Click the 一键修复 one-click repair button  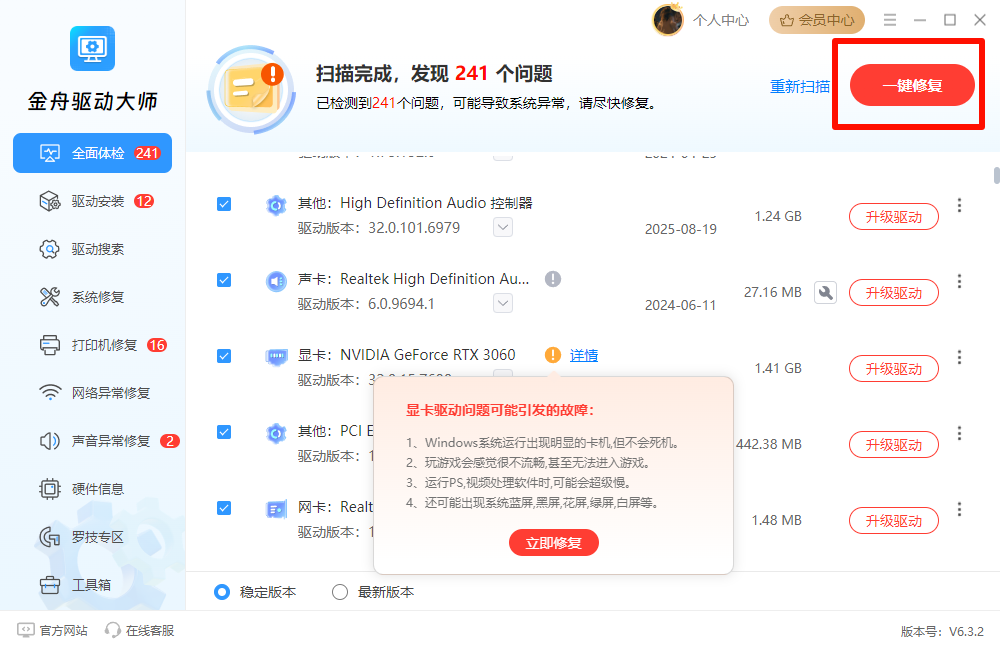912,85
